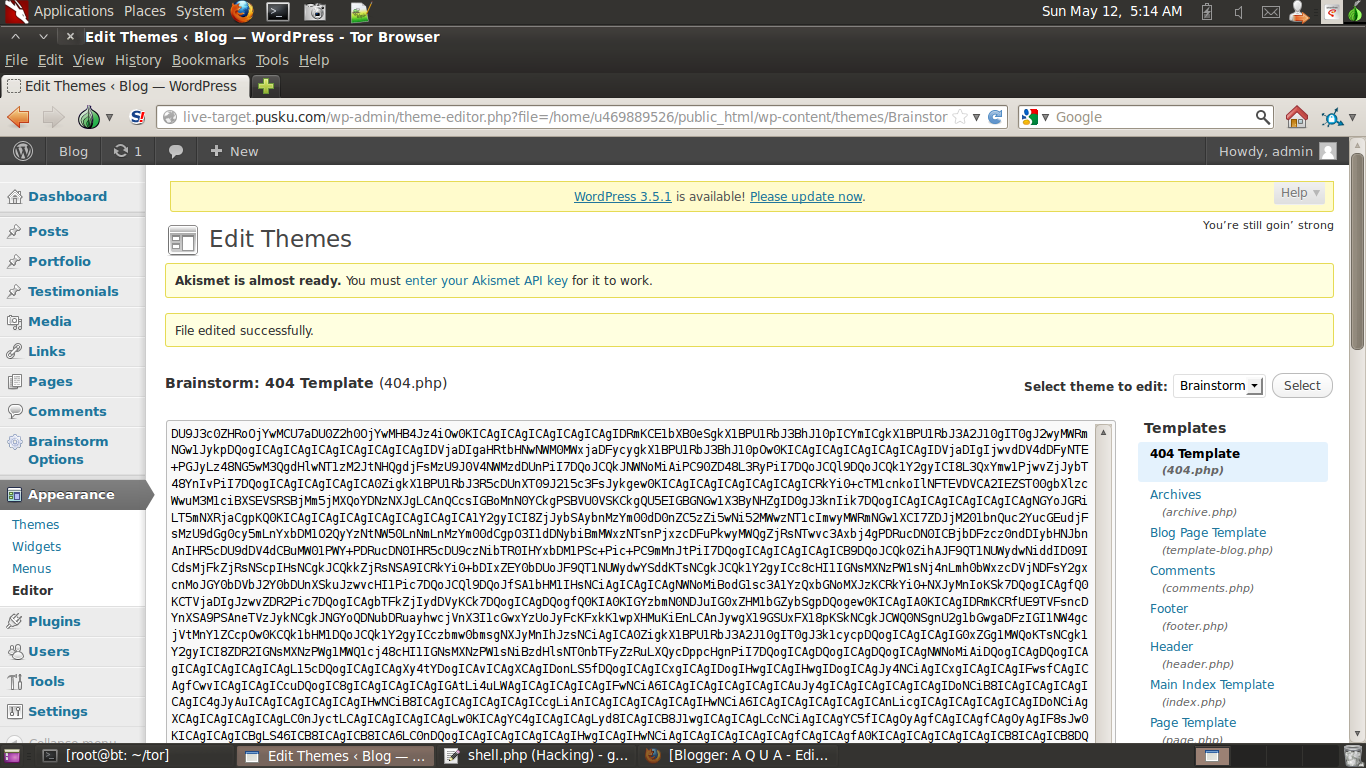
Task: Open the Bookmarks menu
Action: coord(208,60)
